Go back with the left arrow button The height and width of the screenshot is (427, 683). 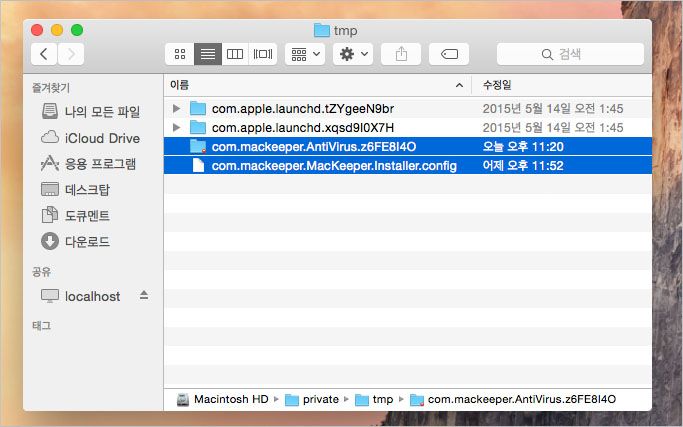(44, 54)
